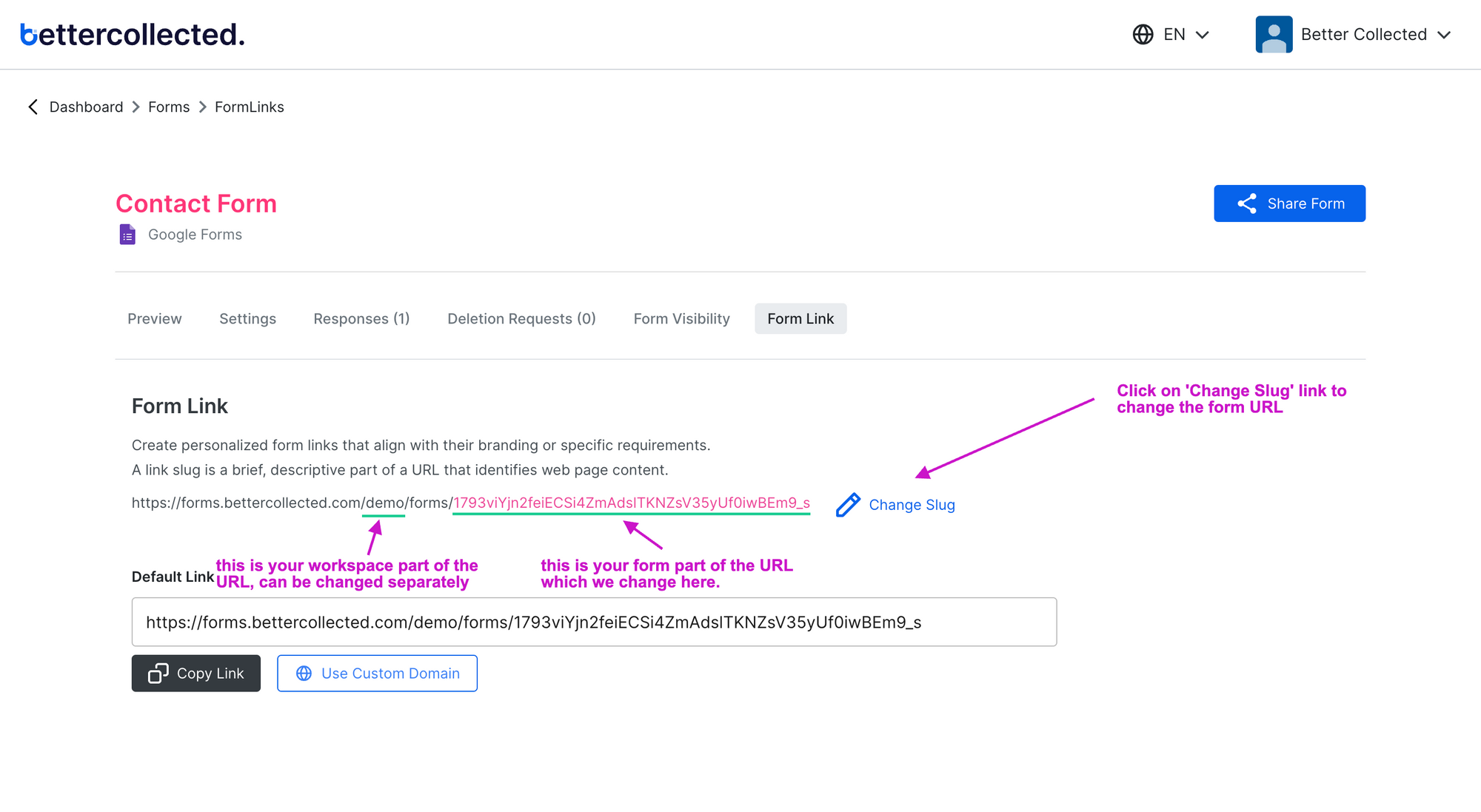
Task: Click the Share Form button
Action: pyautogui.click(x=1289, y=203)
